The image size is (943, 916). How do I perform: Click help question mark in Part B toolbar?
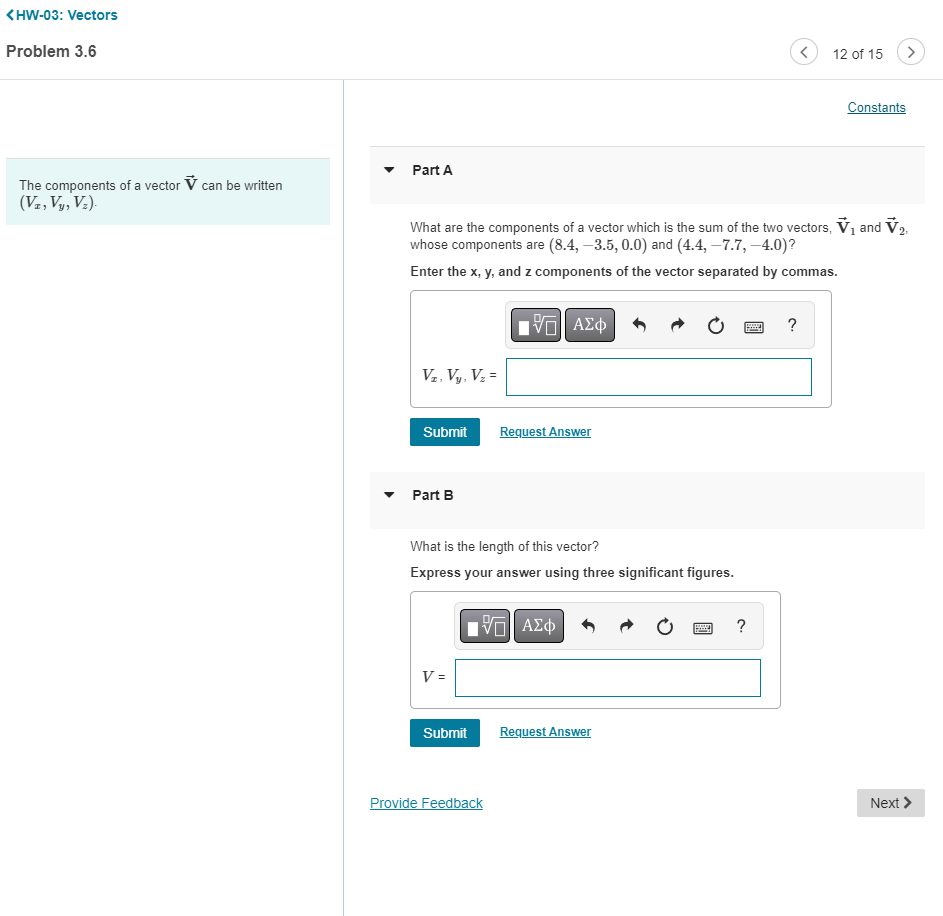coord(741,626)
